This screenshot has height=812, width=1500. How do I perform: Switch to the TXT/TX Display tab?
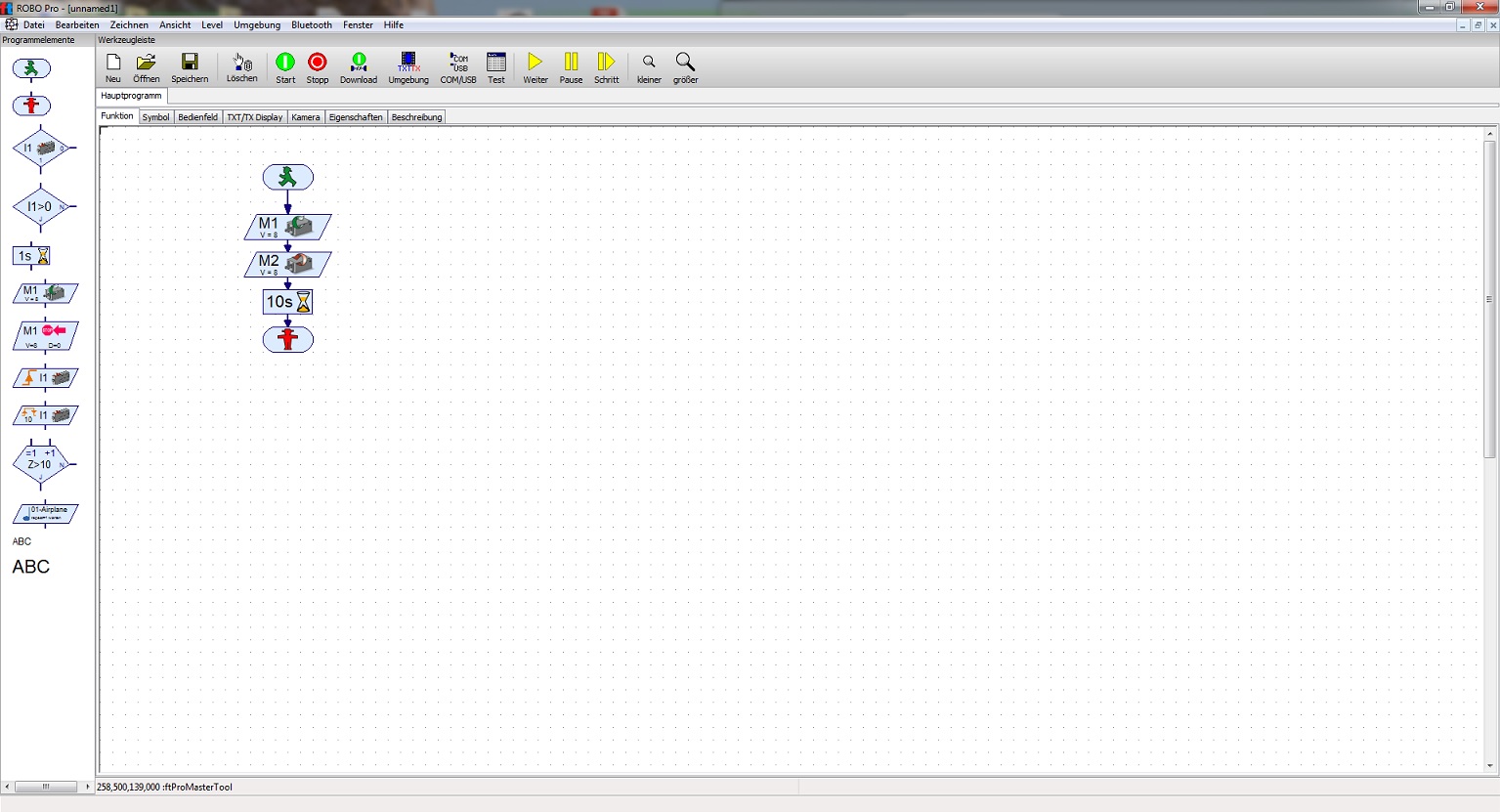pos(254,117)
